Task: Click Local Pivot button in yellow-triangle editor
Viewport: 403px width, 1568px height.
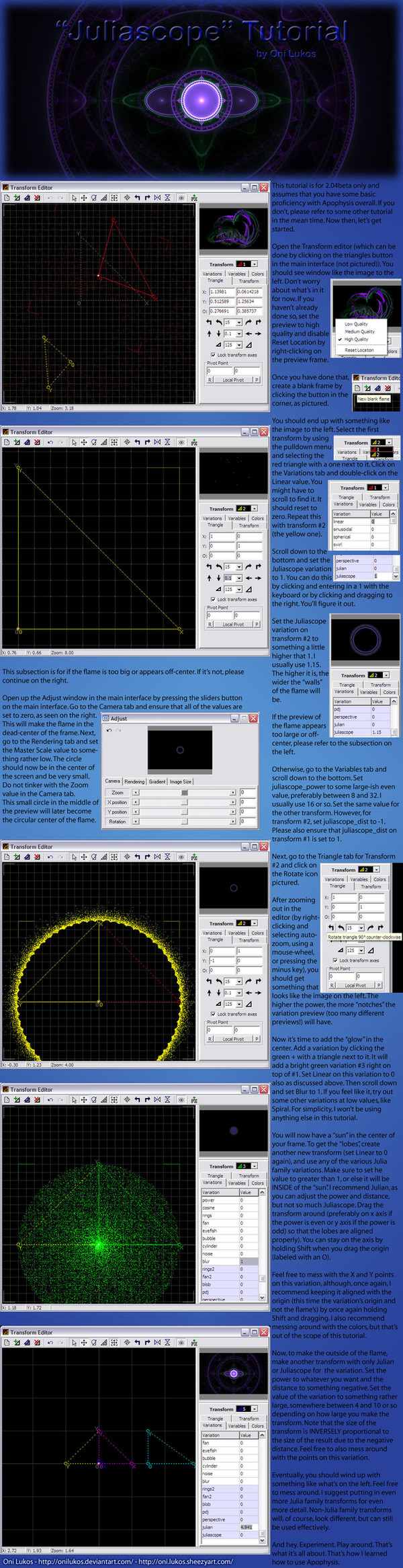Action: click(x=232, y=623)
